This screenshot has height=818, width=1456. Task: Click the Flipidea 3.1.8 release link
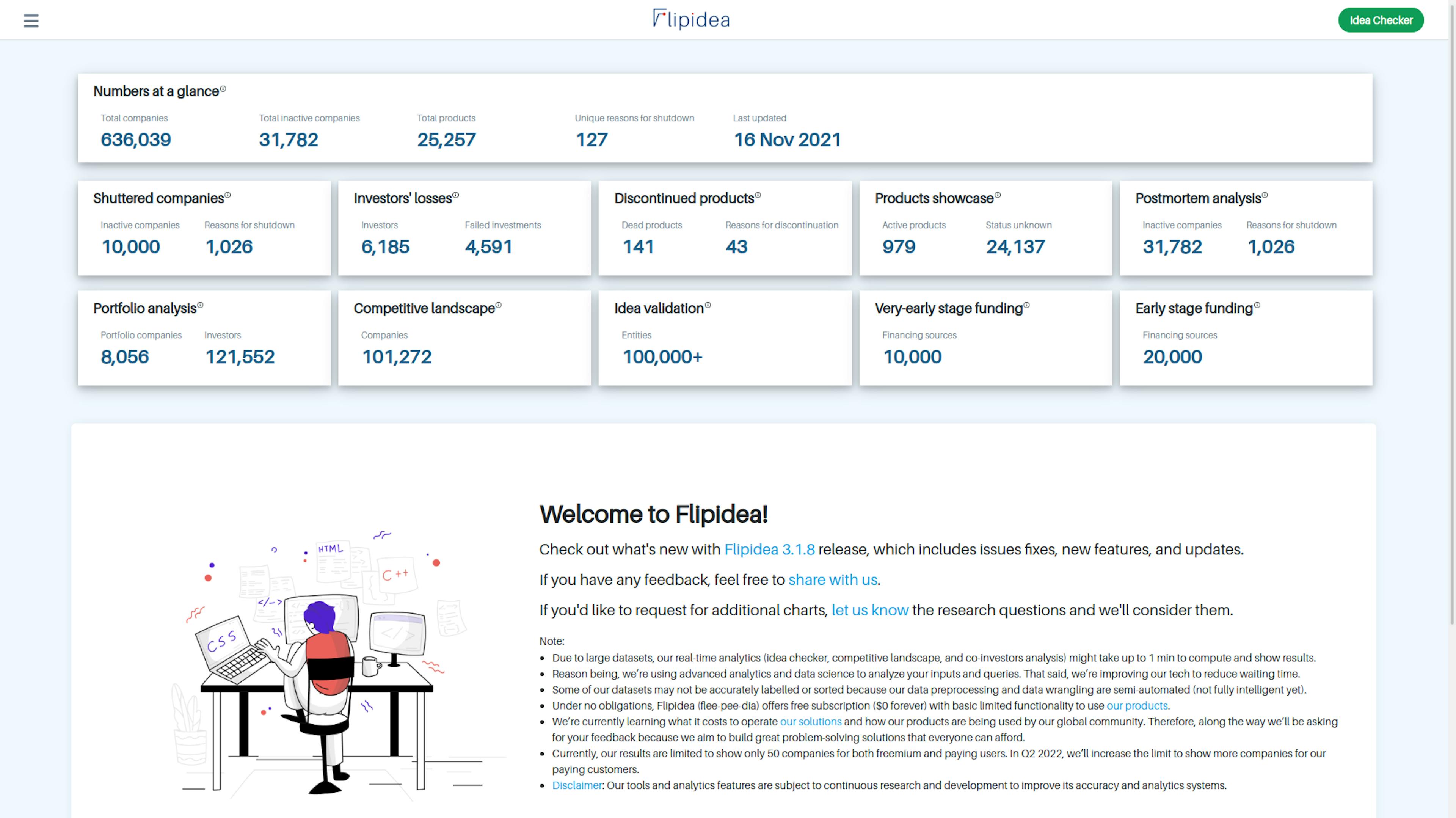tap(769, 549)
